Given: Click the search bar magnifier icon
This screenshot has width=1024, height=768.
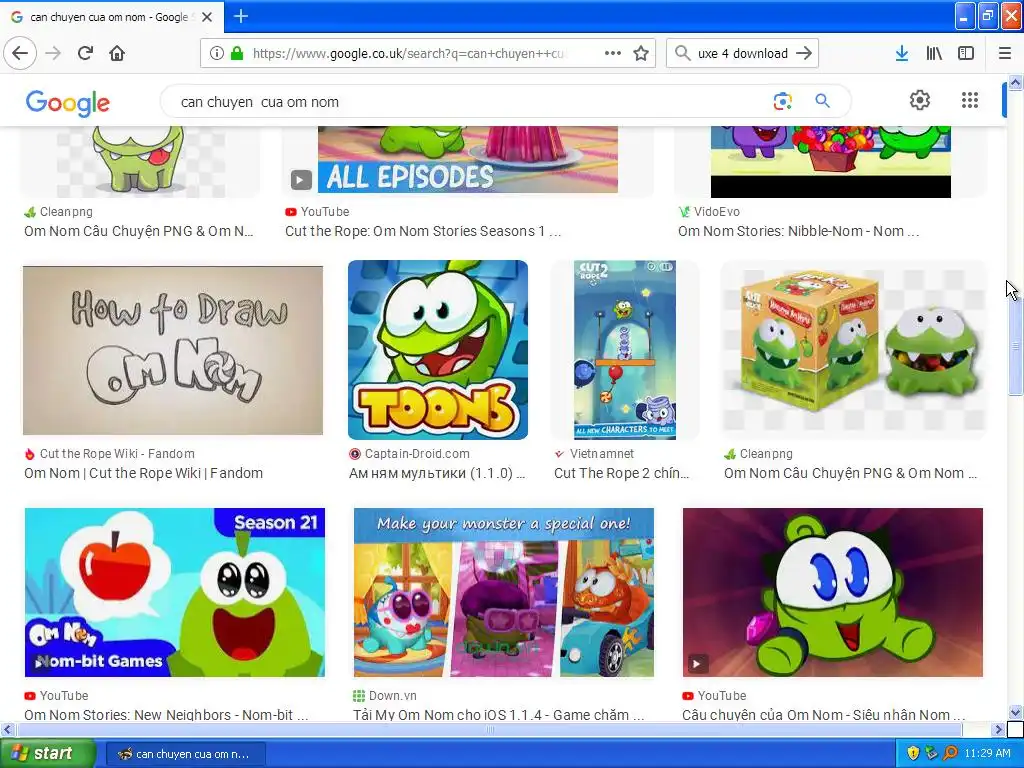Looking at the screenshot, I should (x=682, y=53).
